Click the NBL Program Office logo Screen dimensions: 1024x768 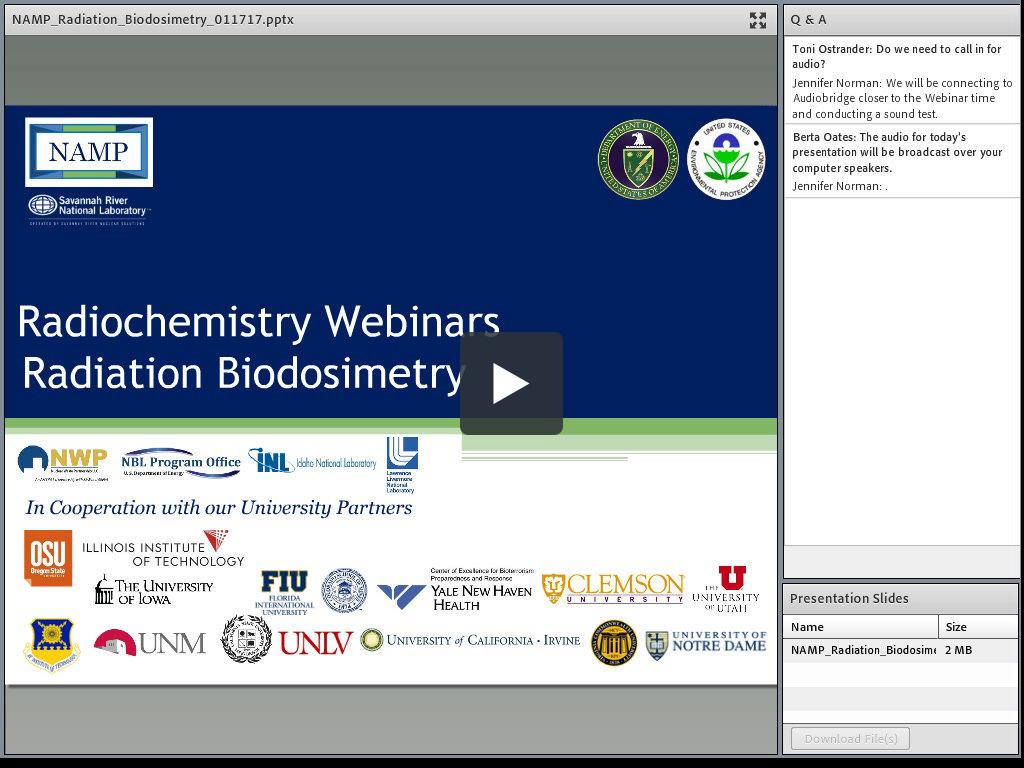click(181, 463)
